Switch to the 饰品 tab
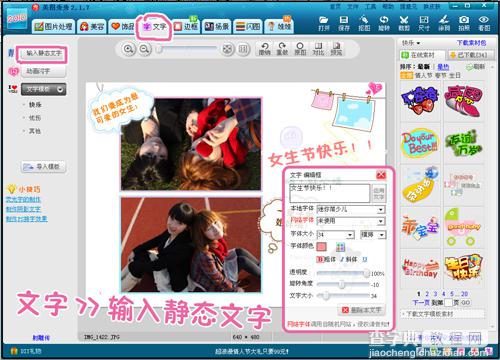The height and width of the screenshot is (360, 500). click(x=122, y=26)
